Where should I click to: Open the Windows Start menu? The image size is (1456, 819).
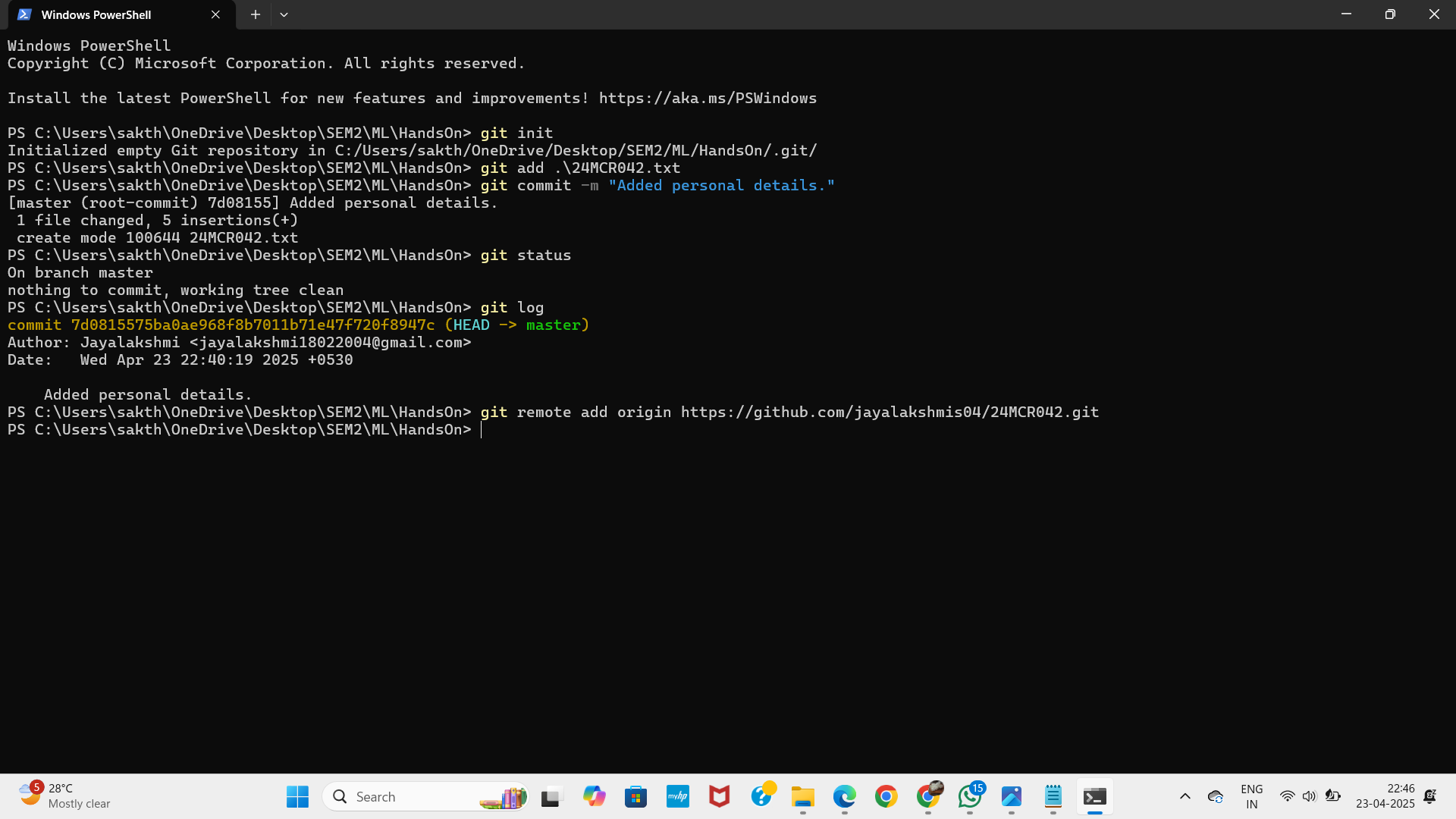tap(297, 796)
